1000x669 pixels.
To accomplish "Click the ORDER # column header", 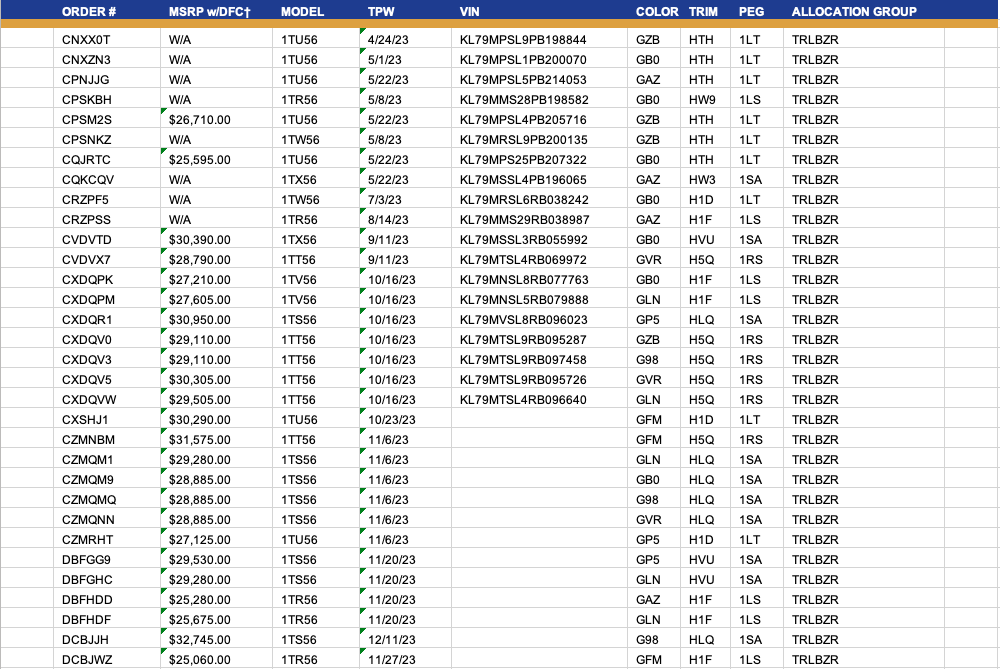I will (x=89, y=11).
